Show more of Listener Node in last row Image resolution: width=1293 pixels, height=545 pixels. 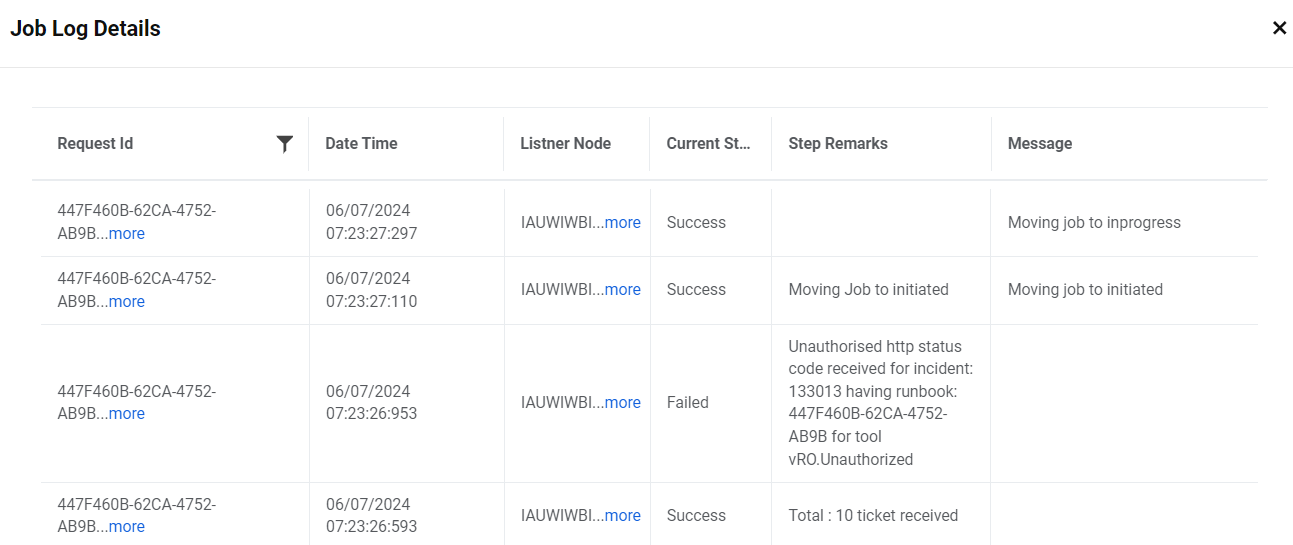tap(622, 516)
